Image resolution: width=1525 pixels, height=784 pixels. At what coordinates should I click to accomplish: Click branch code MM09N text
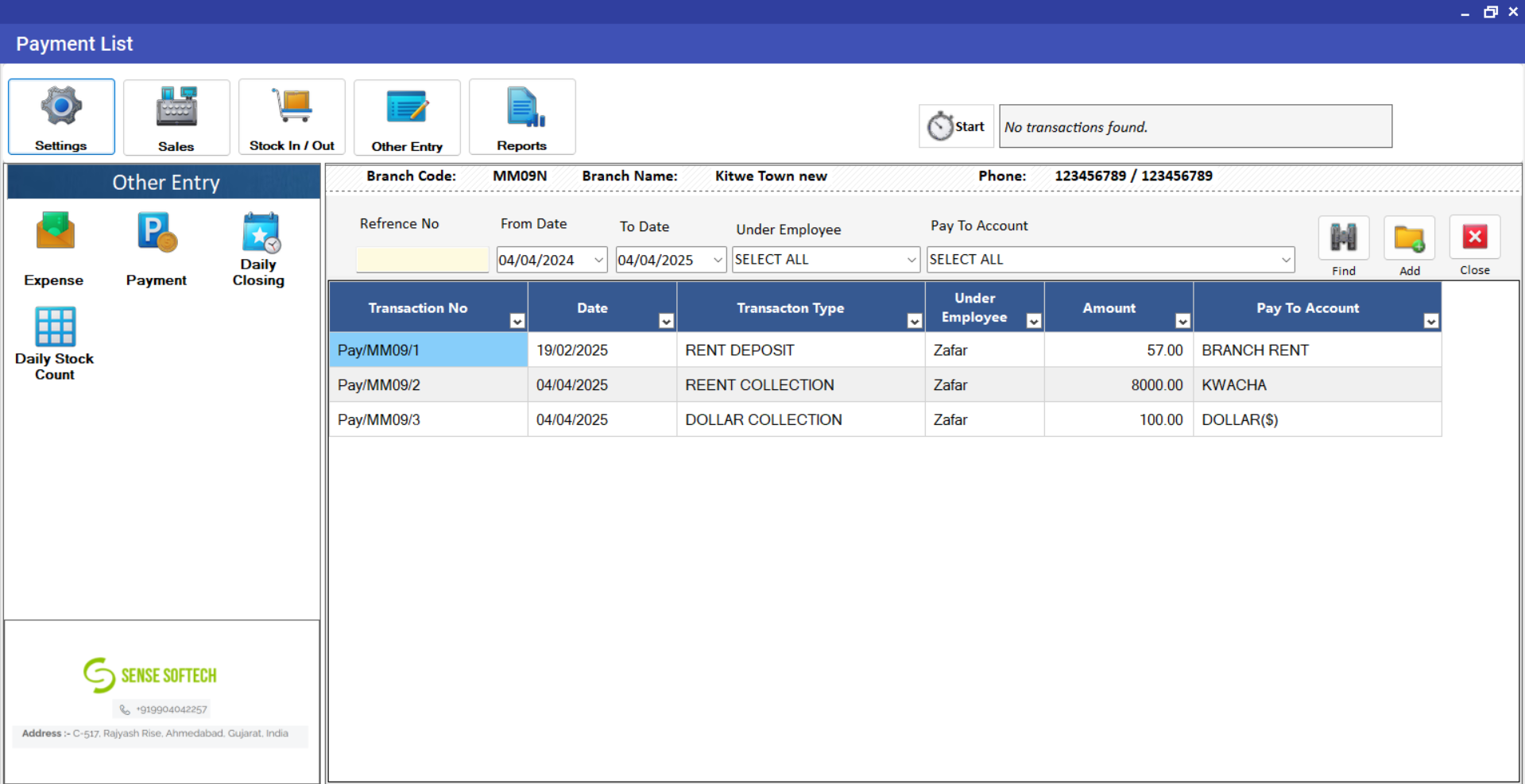point(520,176)
